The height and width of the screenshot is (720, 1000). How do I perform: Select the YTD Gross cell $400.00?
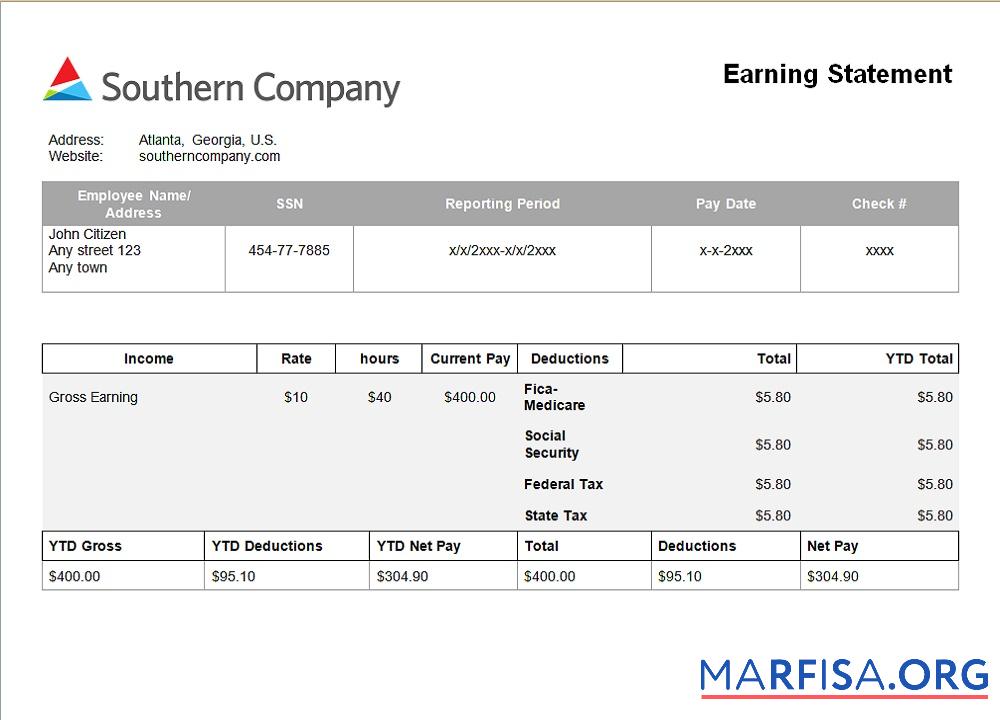tap(74, 576)
